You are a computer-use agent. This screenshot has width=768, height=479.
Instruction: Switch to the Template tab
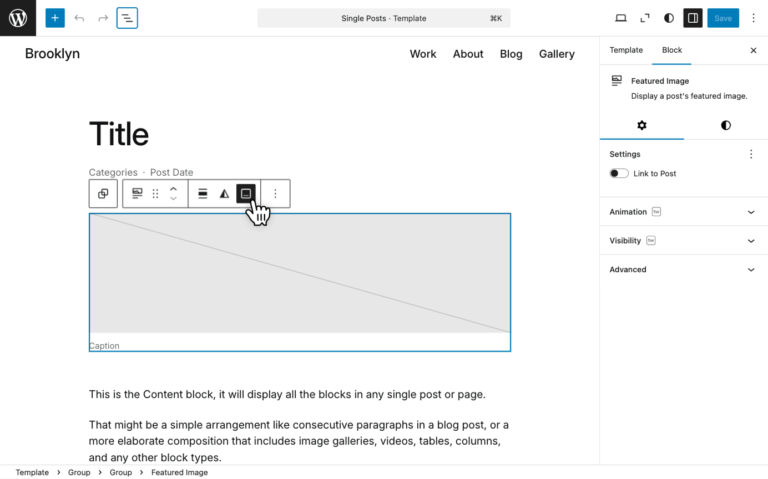coord(626,50)
